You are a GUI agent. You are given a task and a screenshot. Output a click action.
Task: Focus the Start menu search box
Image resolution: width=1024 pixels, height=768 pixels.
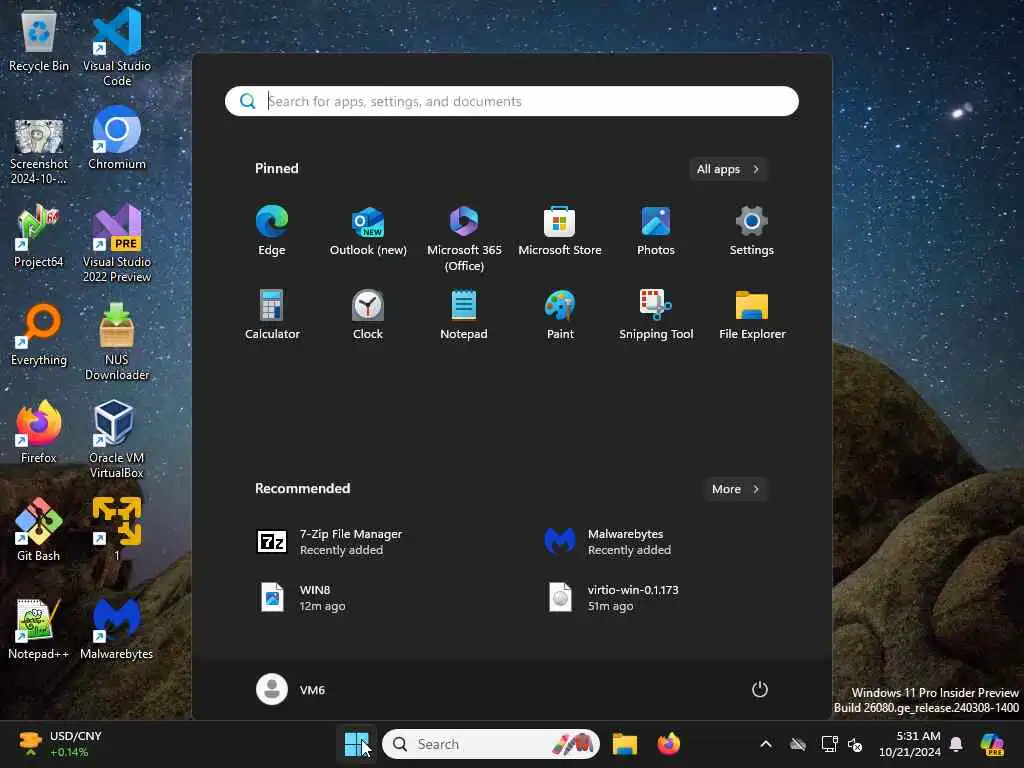click(511, 101)
